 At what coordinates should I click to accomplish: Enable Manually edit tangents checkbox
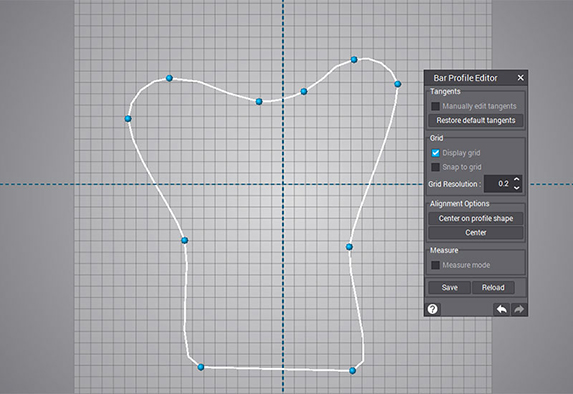pos(435,106)
